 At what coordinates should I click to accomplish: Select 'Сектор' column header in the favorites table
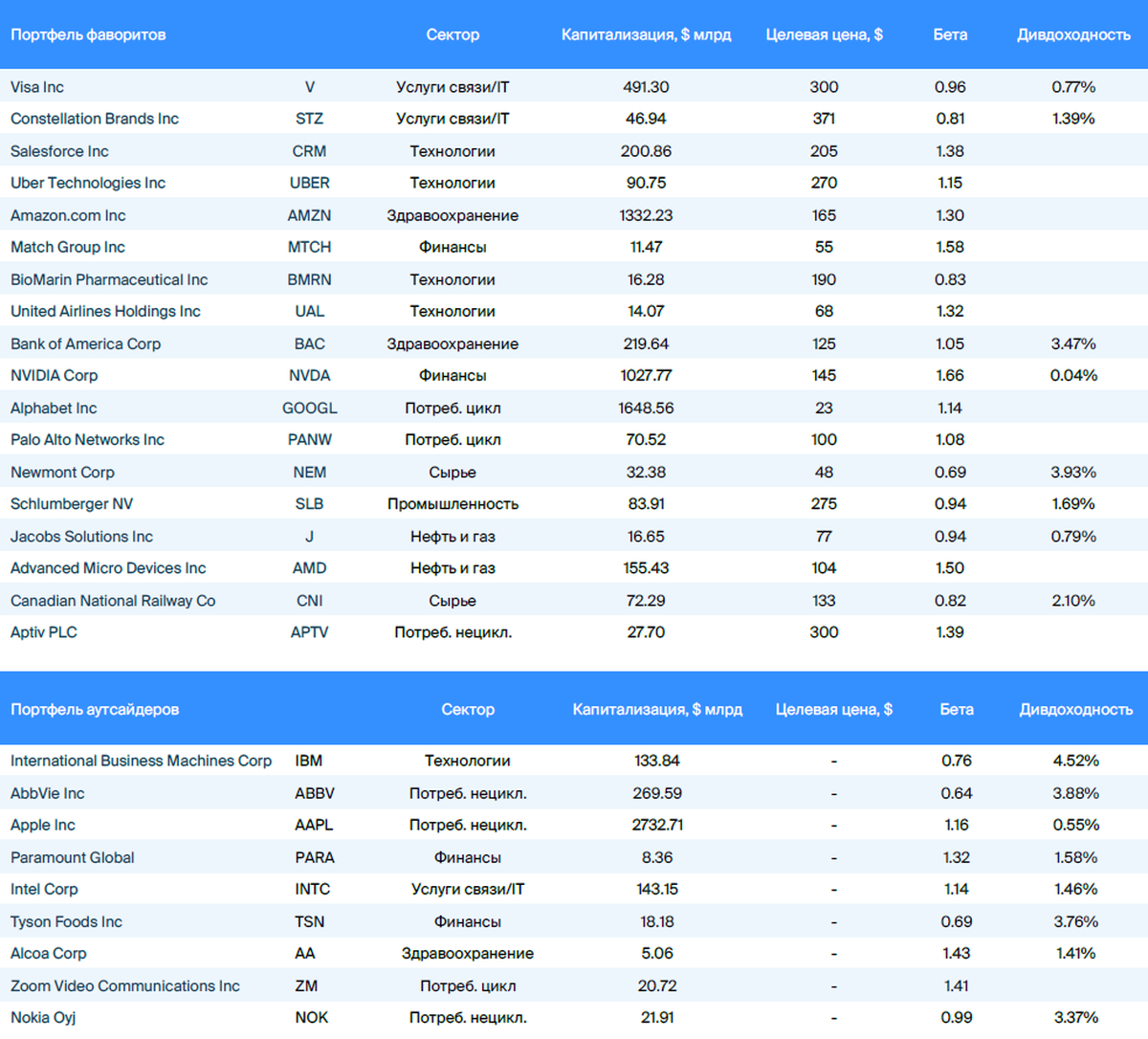453,34
